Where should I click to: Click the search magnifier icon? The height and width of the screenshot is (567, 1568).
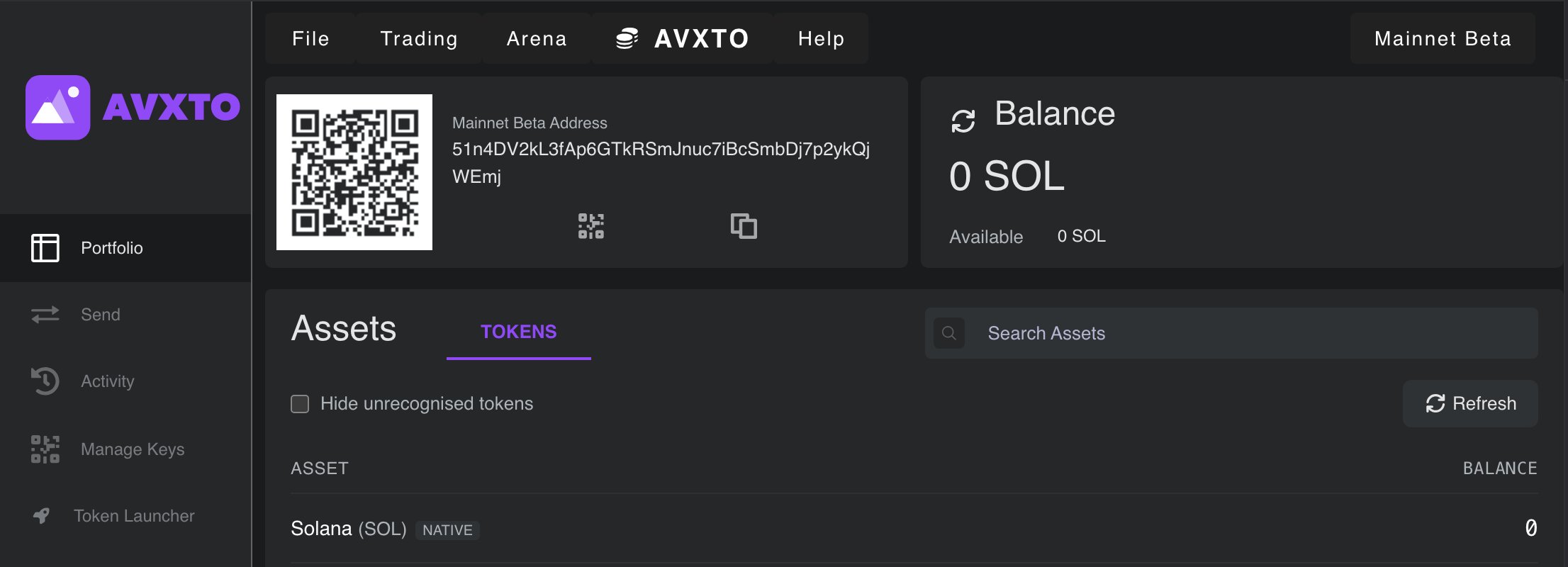click(949, 333)
